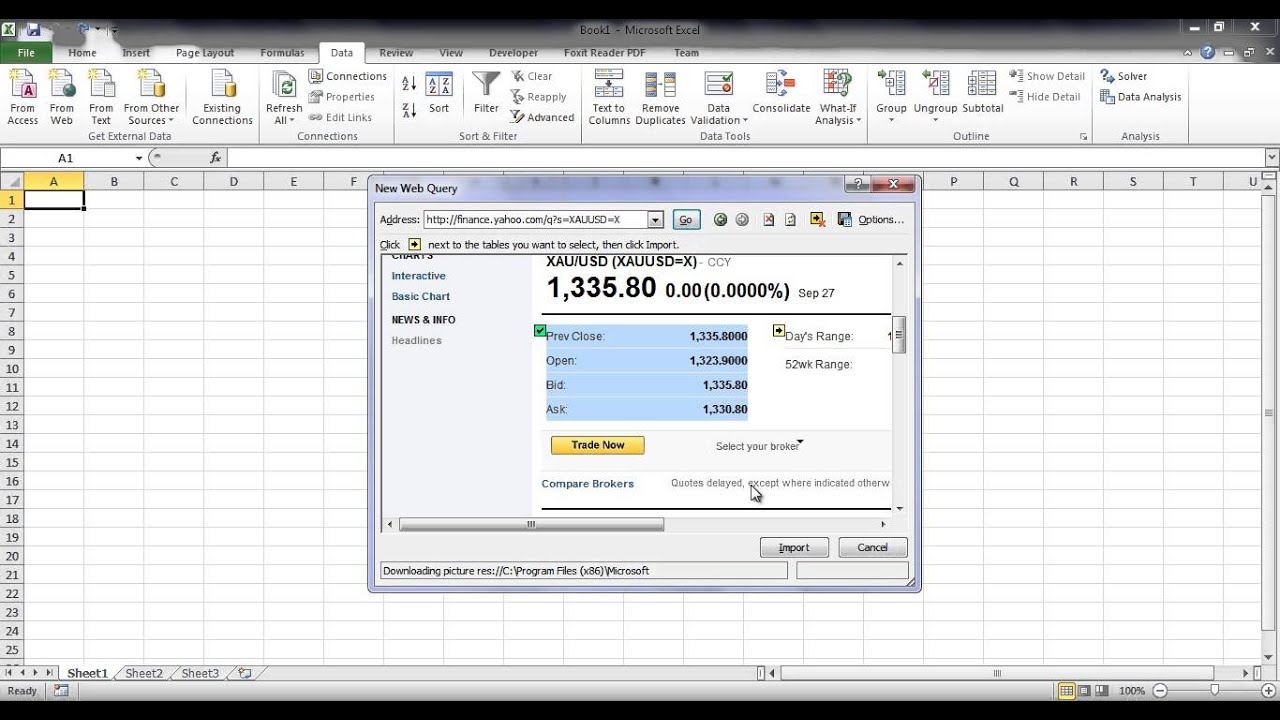Switch to Normal view icon
1280x720 pixels.
[x=1067, y=691]
